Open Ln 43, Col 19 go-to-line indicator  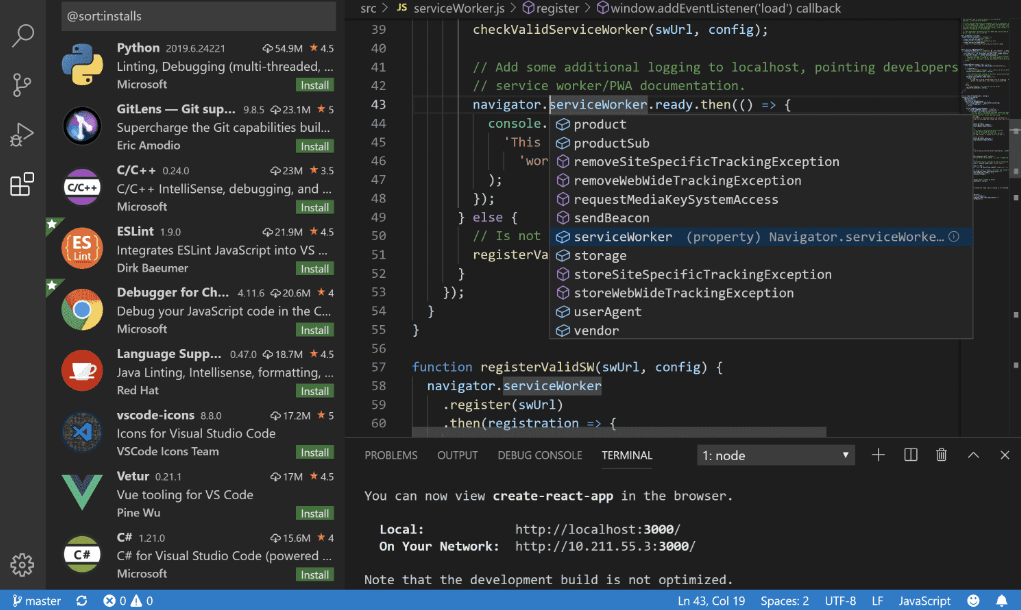click(x=711, y=601)
